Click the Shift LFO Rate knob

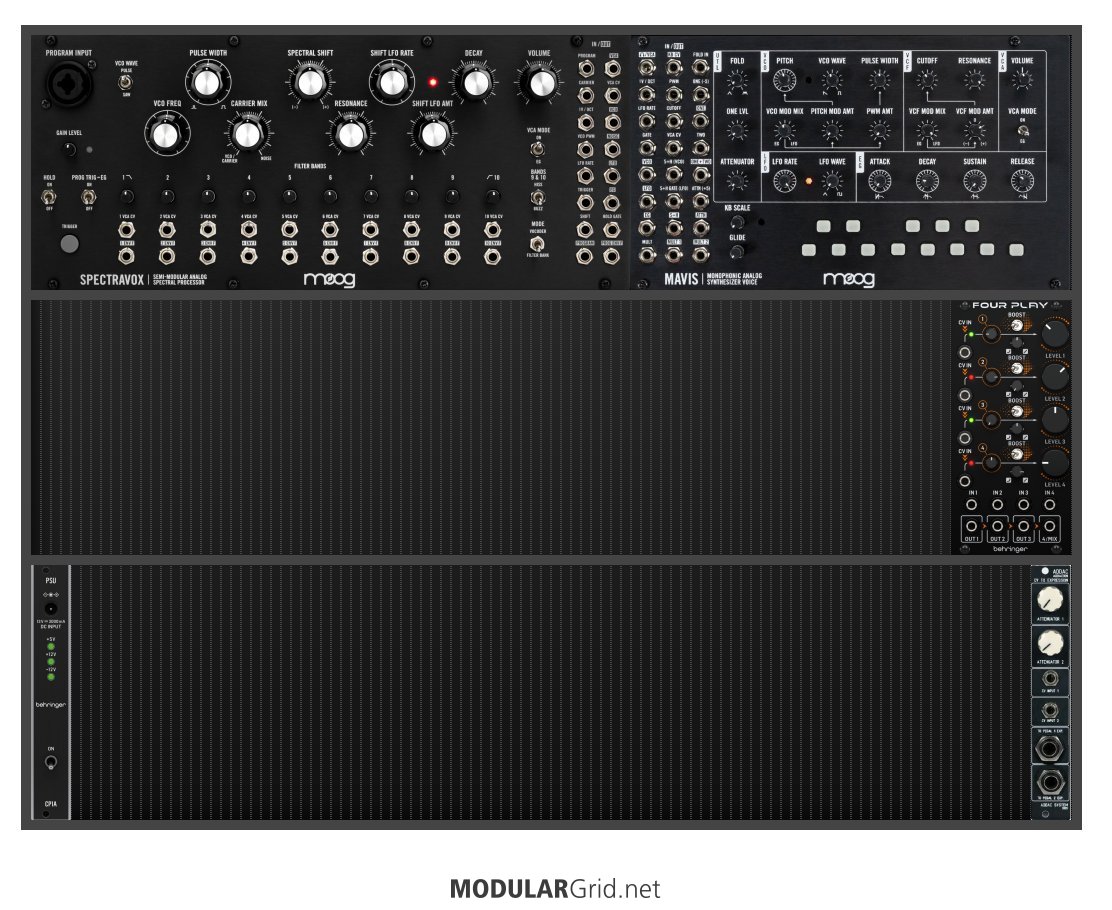[391, 83]
